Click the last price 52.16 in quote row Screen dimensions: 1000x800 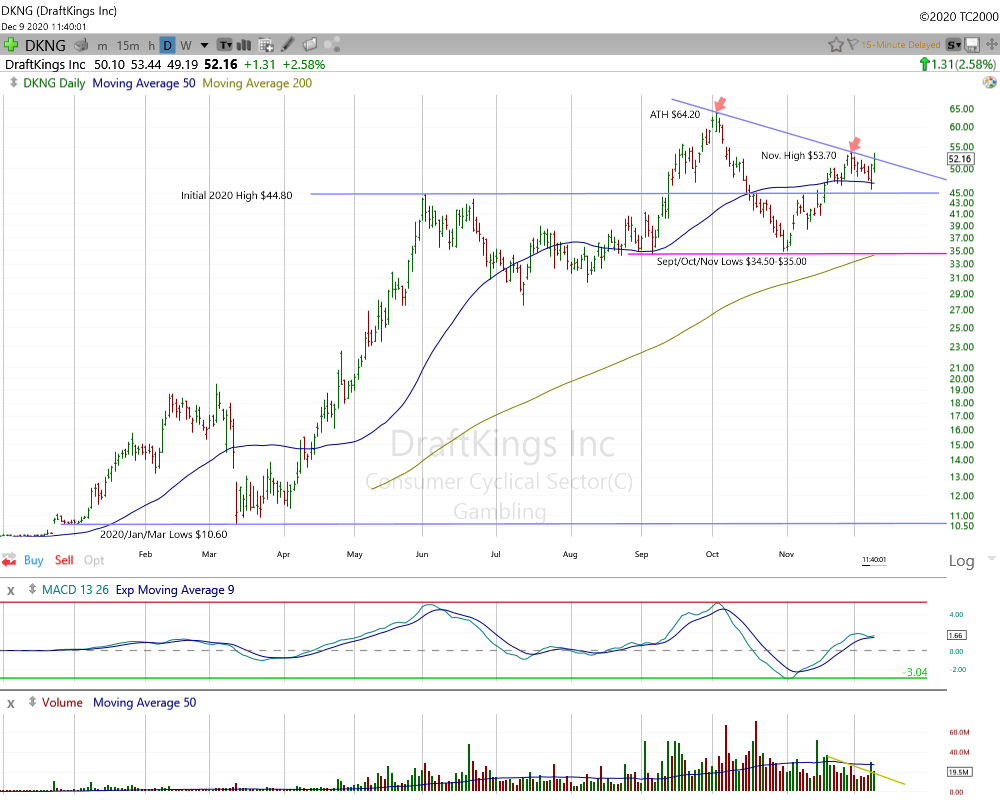pyautogui.click(x=221, y=64)
